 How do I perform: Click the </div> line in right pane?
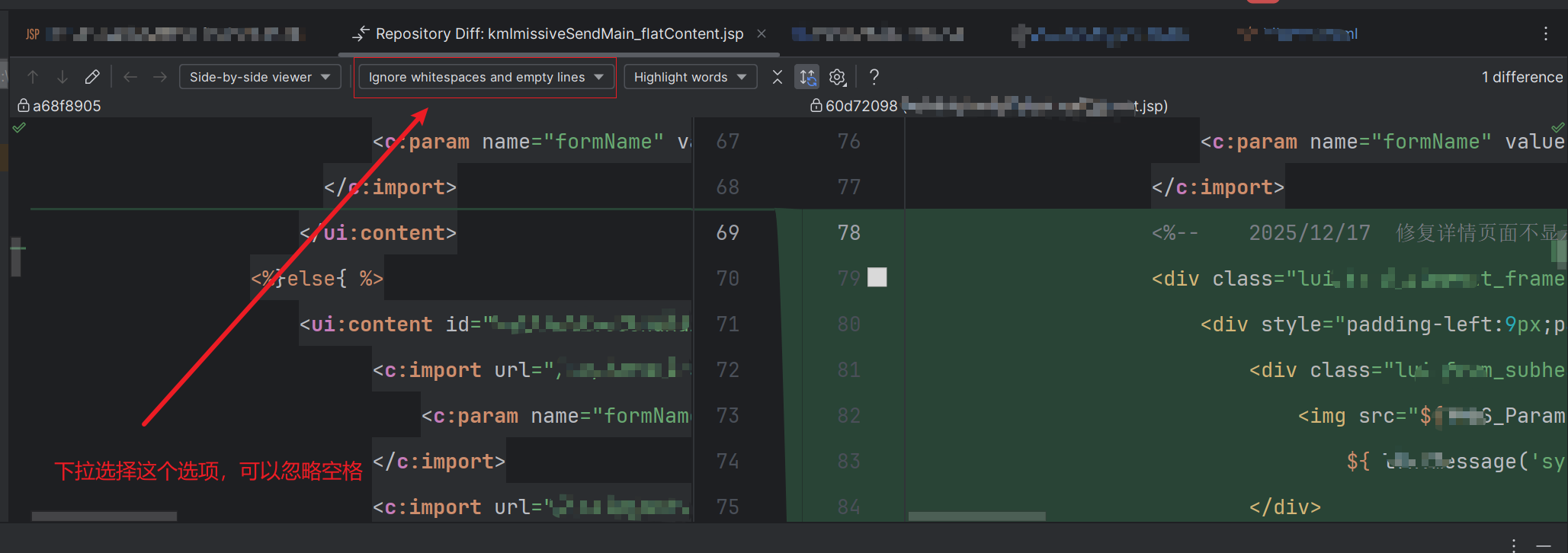[1285, 507]
